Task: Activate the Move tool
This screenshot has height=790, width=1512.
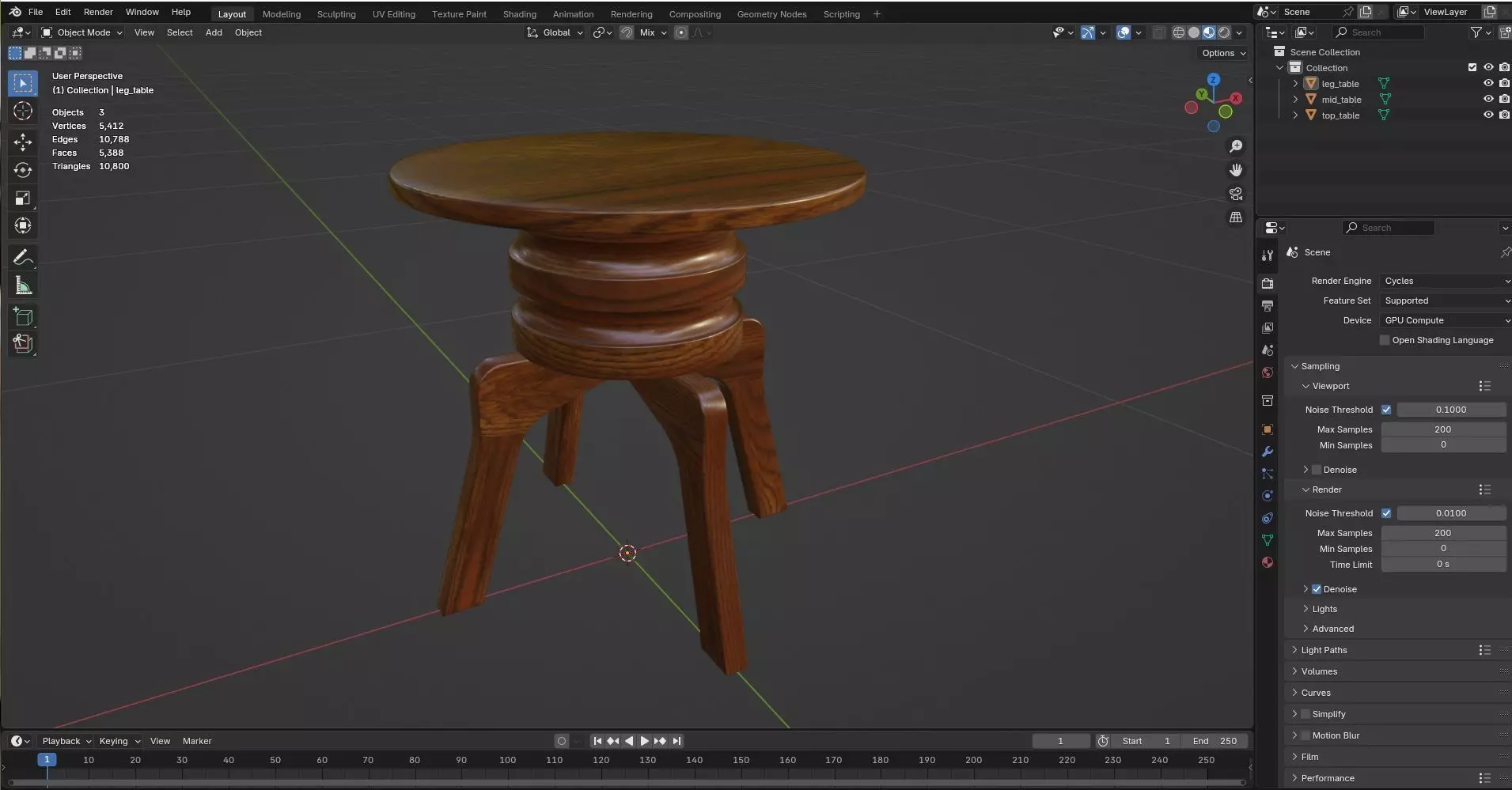Action: pos(23,142)
